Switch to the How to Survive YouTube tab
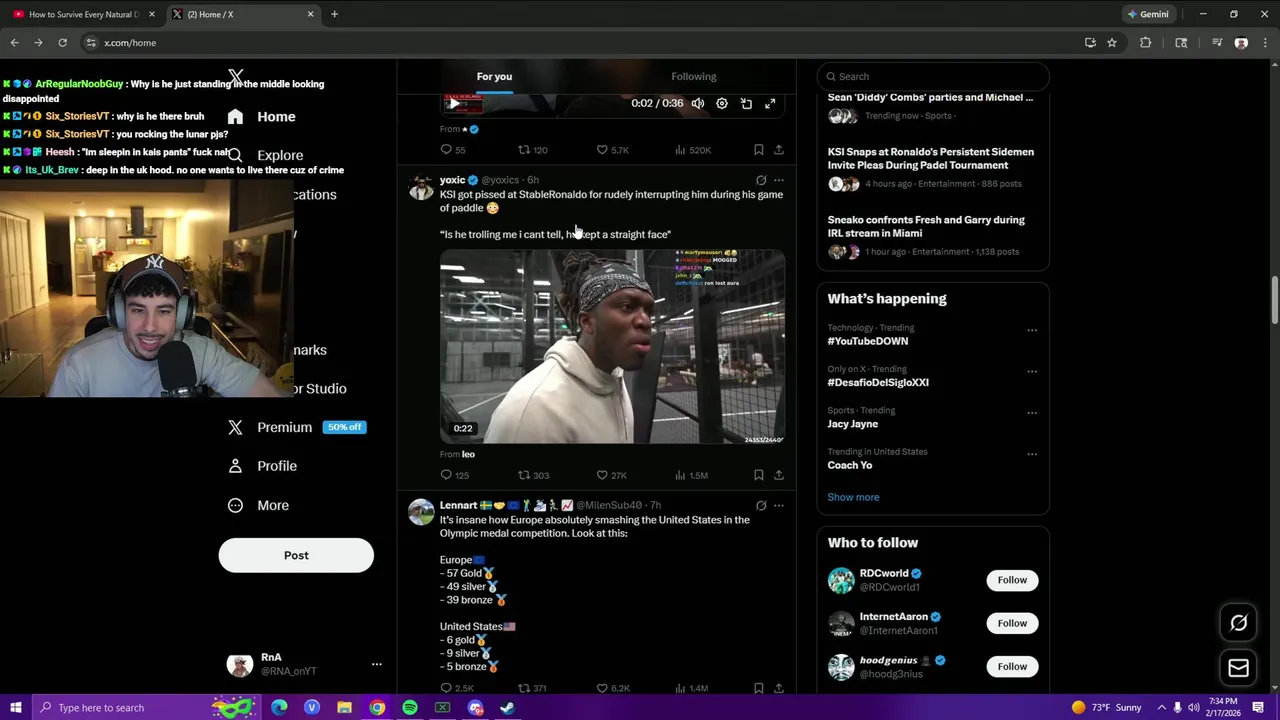Image resolution: width=1280 pixels, height=720 pixels. pyautogui.click(x=83, y=14)
